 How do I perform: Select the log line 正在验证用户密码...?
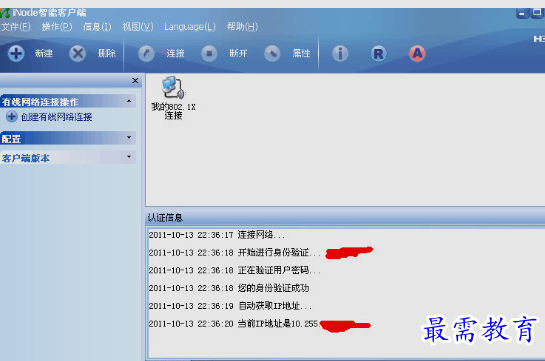pos(235,270)
